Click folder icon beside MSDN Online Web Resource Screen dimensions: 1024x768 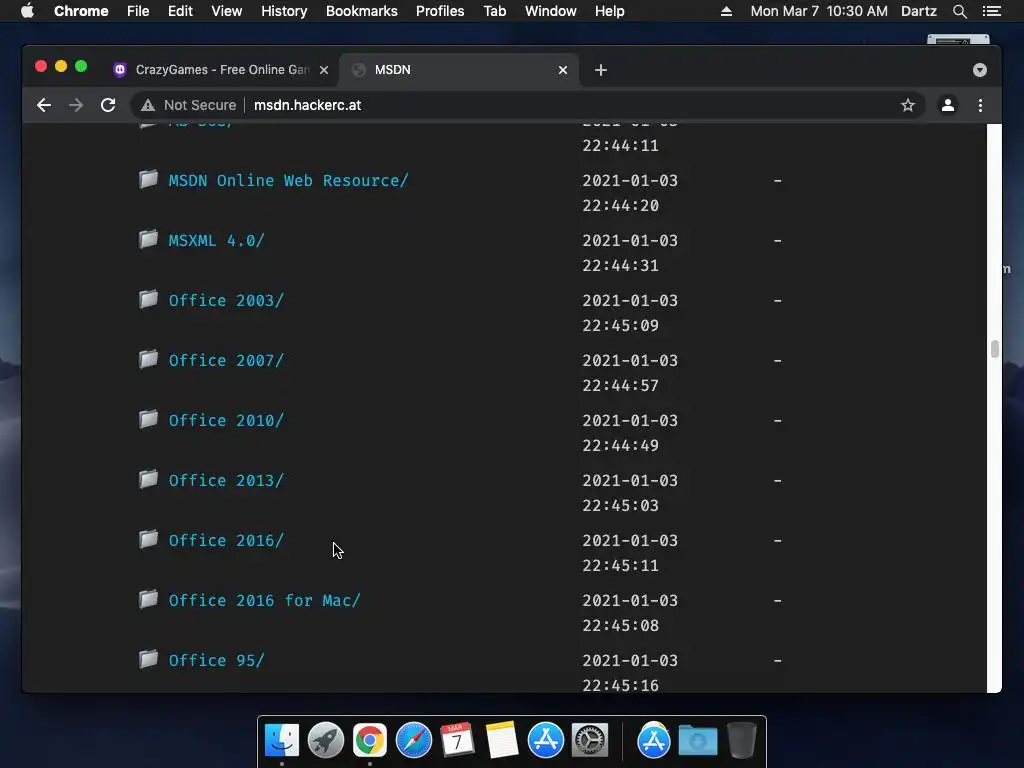148,179
